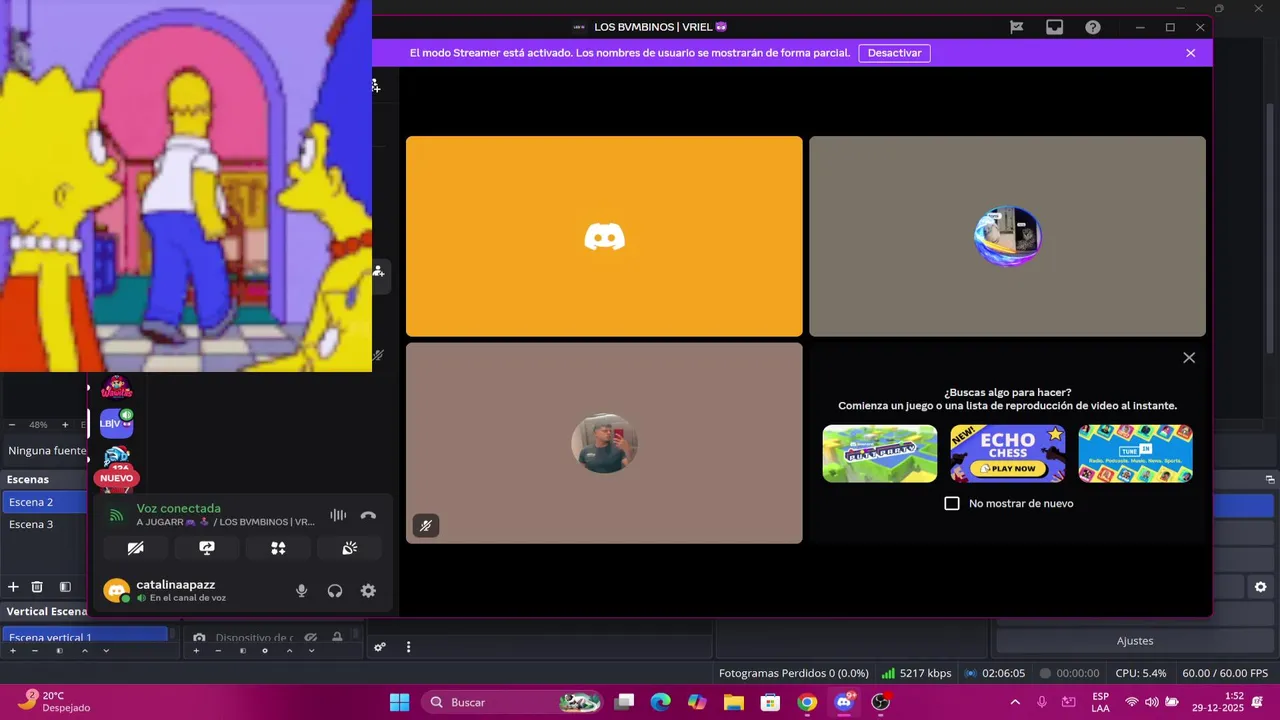The height and width of the screenshot is (720, 1280).
Task: Open the LB|V server icon
Action: click(116, 423)
